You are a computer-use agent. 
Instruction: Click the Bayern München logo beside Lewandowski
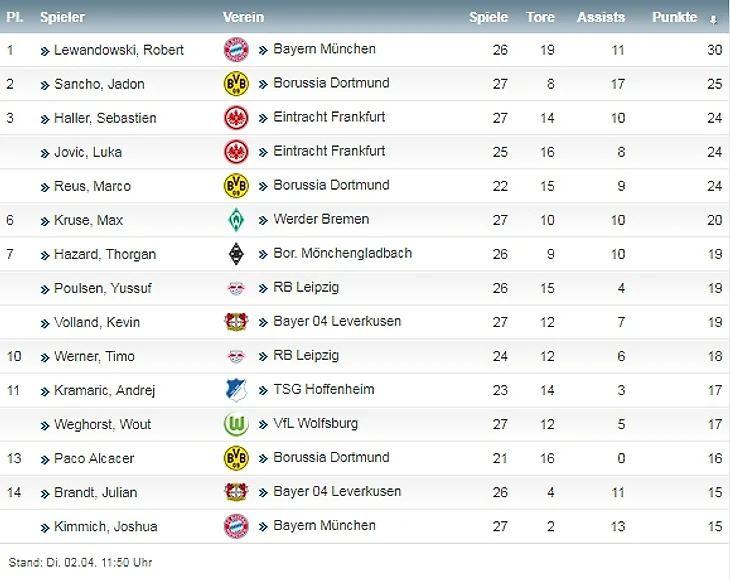[x=236, y=50]
